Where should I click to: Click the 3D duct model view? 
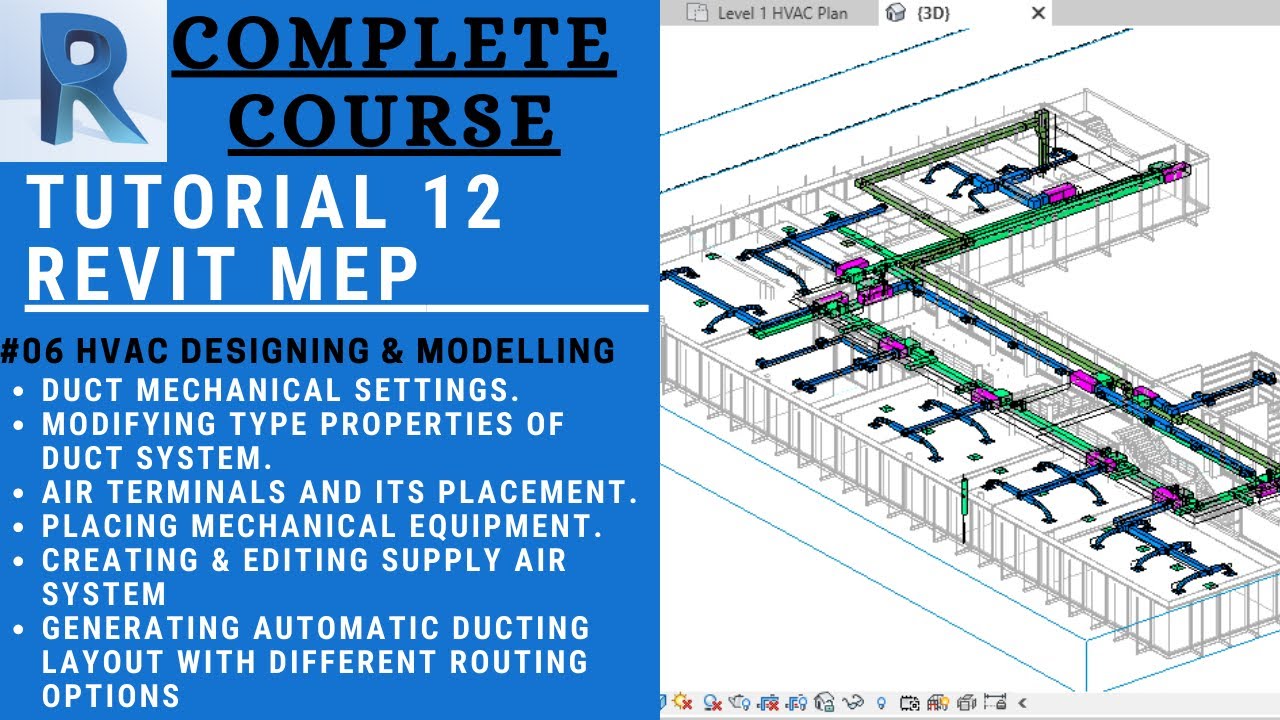(970, 358)
